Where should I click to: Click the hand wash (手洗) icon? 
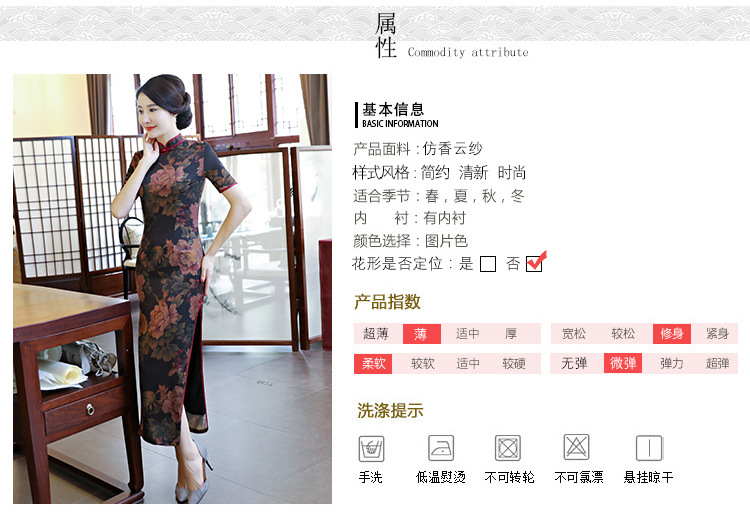click(371, 449)
